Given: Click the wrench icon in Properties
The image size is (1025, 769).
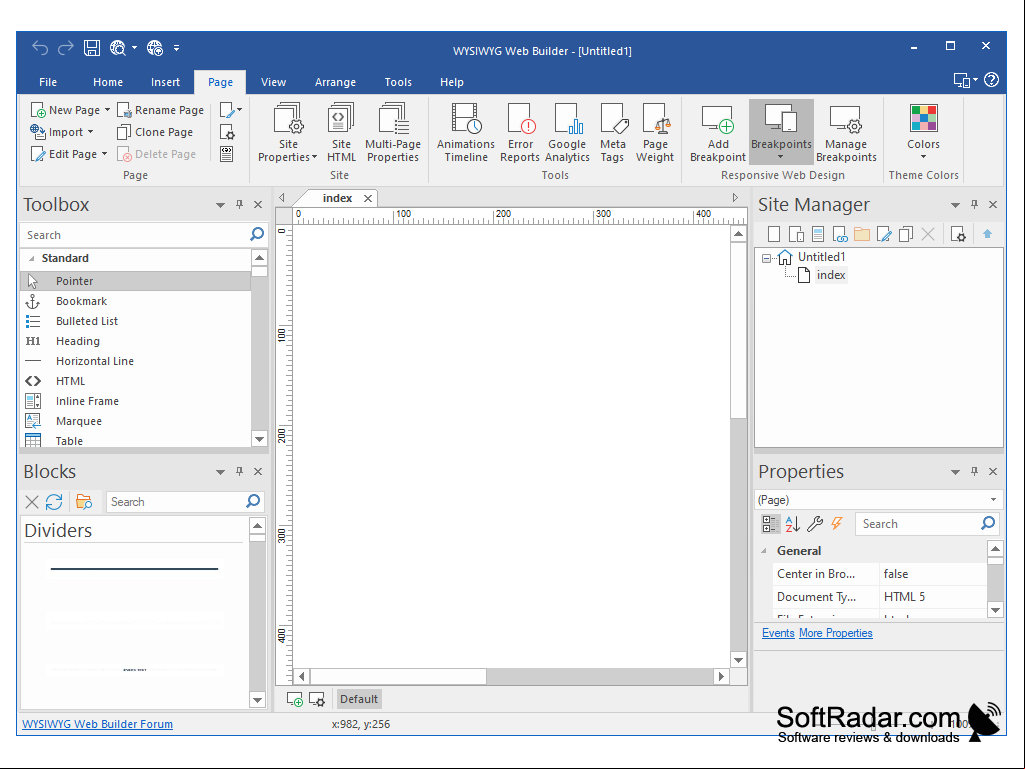Looking at the screenshot, I should 815,524.
